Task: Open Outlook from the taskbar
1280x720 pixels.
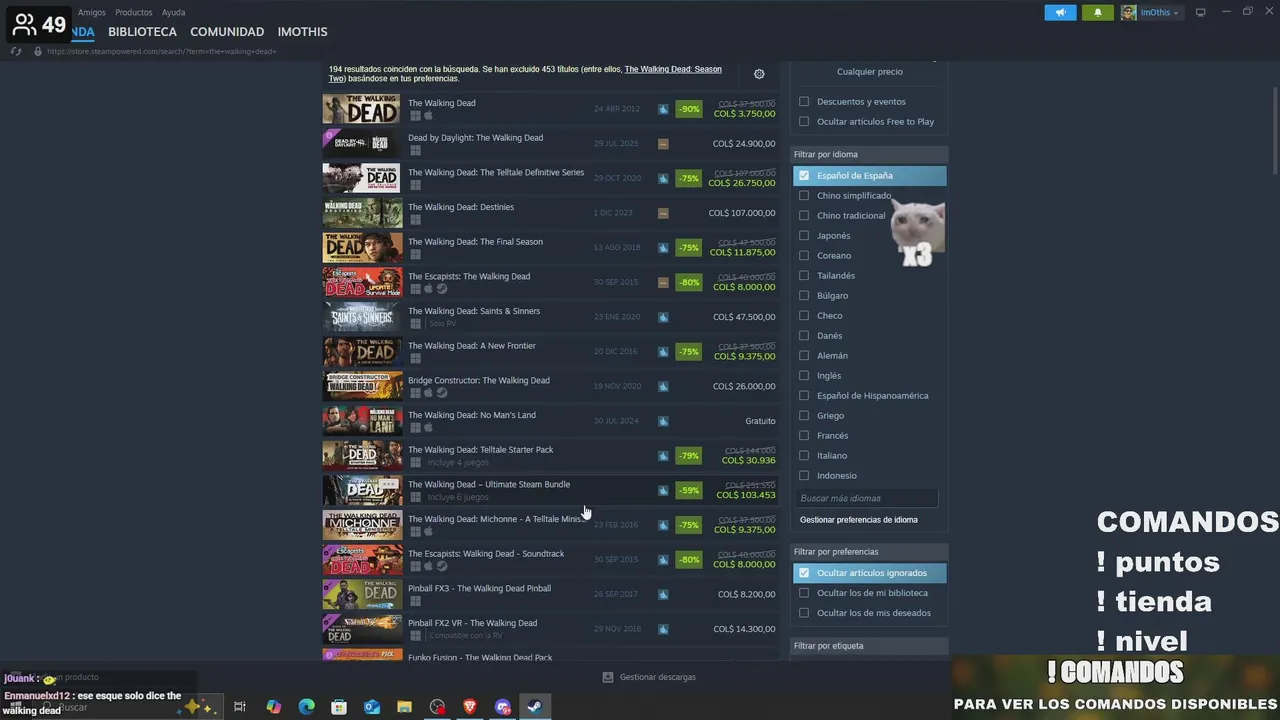Action: coord(372,707)
